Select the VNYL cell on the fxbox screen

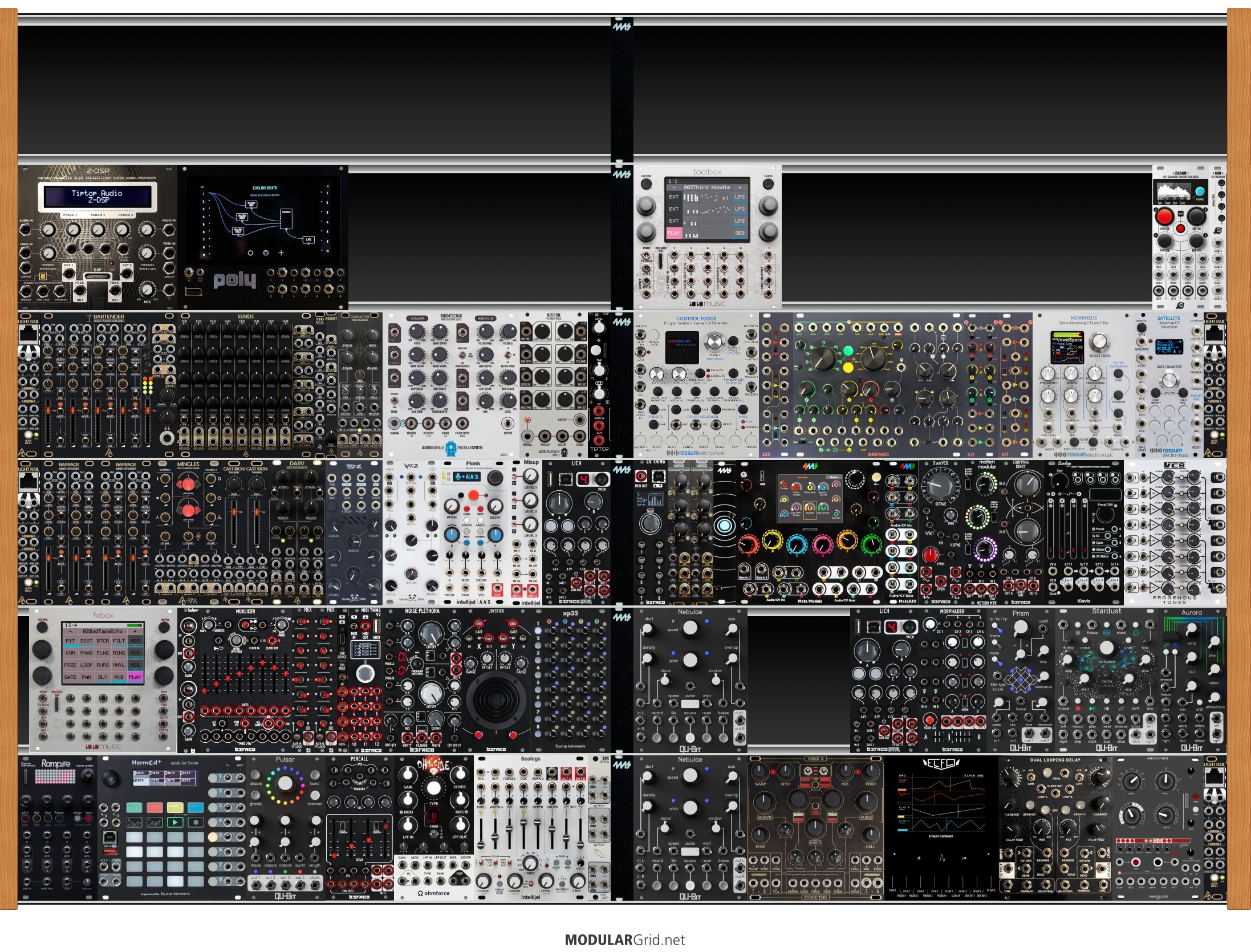119,665
